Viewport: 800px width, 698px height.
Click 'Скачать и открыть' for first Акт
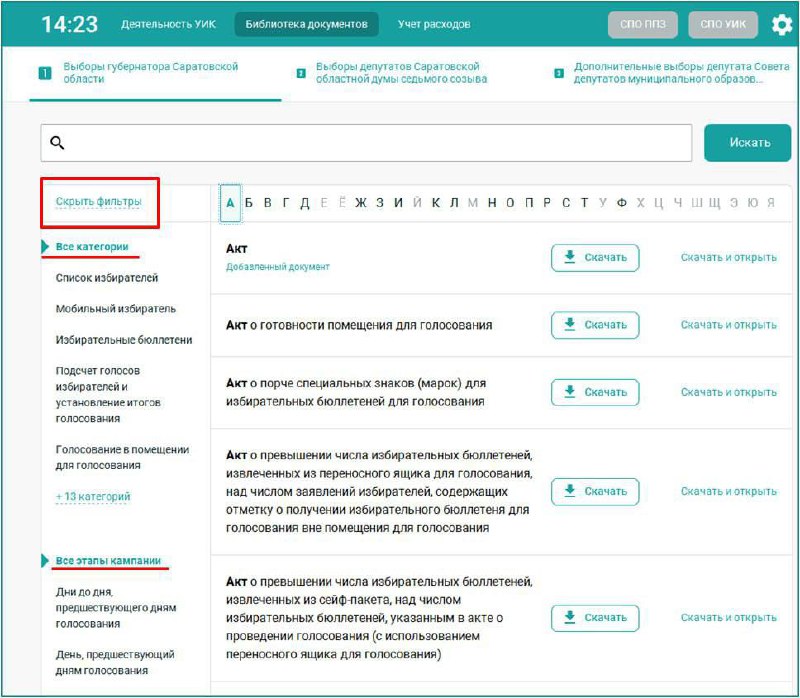pyautogui.click(x=728, y=257)
